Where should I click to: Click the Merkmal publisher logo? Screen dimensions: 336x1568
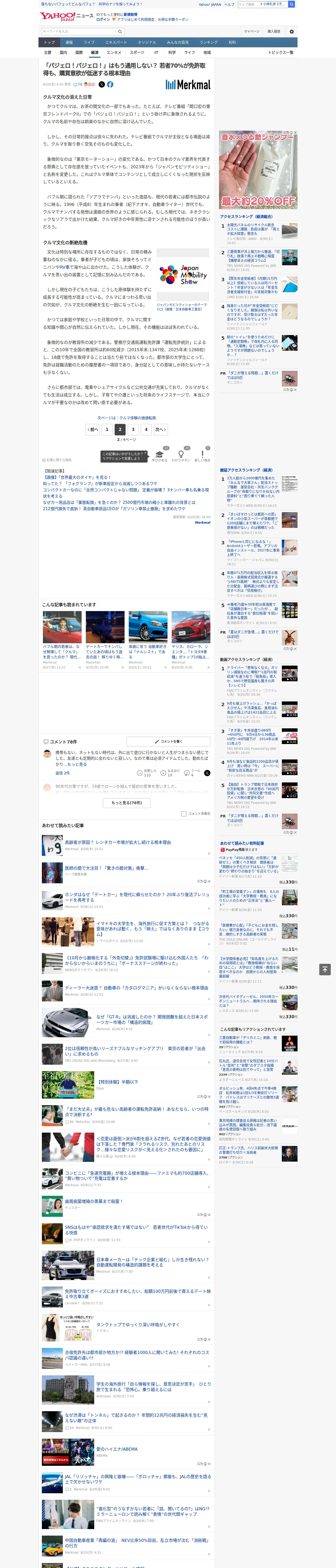coord(188,85)
